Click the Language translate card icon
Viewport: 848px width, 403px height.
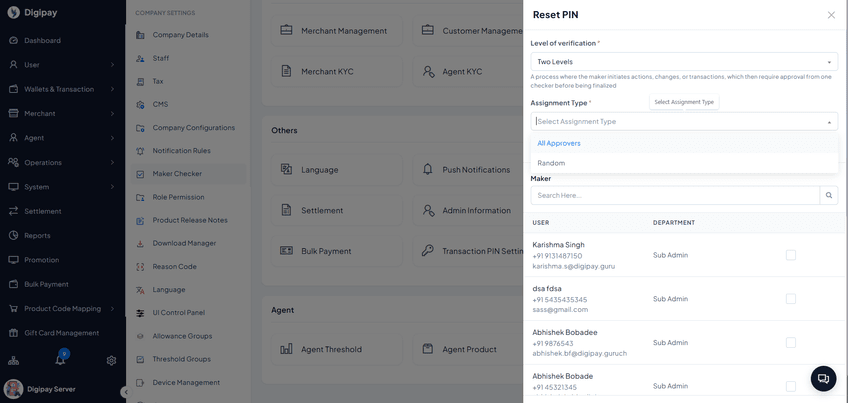[x=286, y=169]
